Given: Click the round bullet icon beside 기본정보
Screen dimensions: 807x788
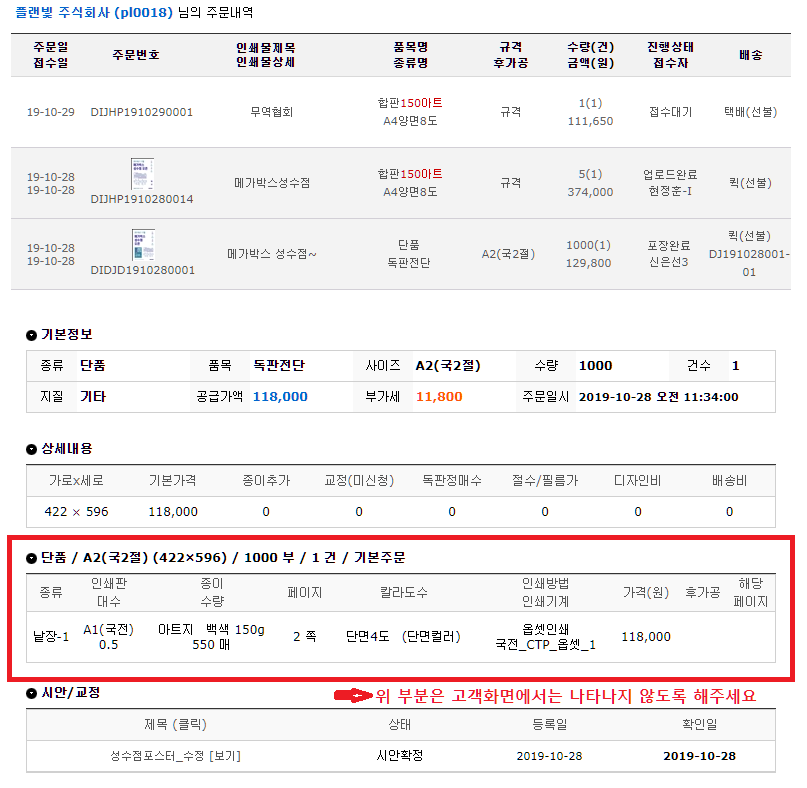Looking at the screenshot, I should point(32,335).
